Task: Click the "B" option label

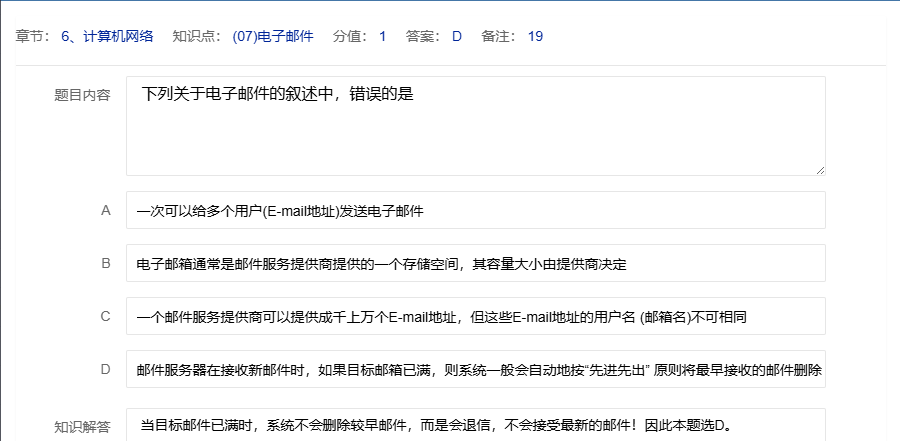Action: pyautogui.click(x=105, y=264)
